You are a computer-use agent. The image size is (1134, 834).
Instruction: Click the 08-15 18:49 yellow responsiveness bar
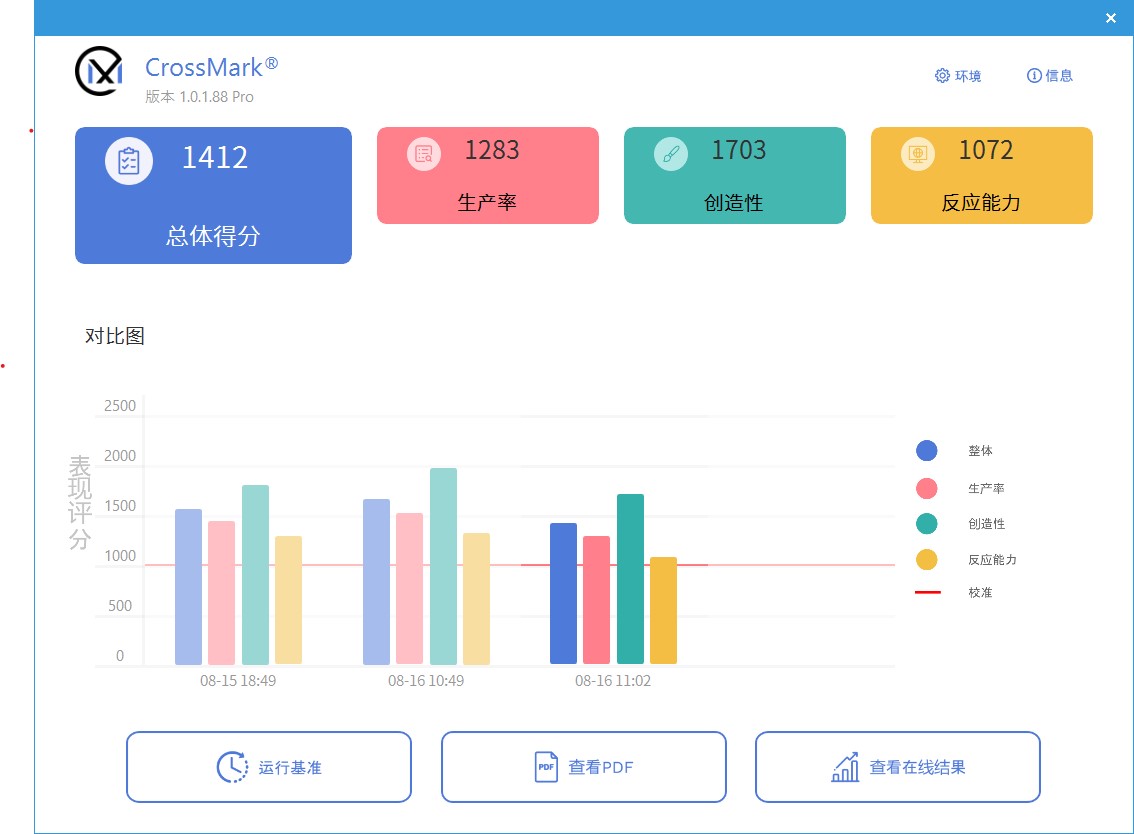point(289,600)
